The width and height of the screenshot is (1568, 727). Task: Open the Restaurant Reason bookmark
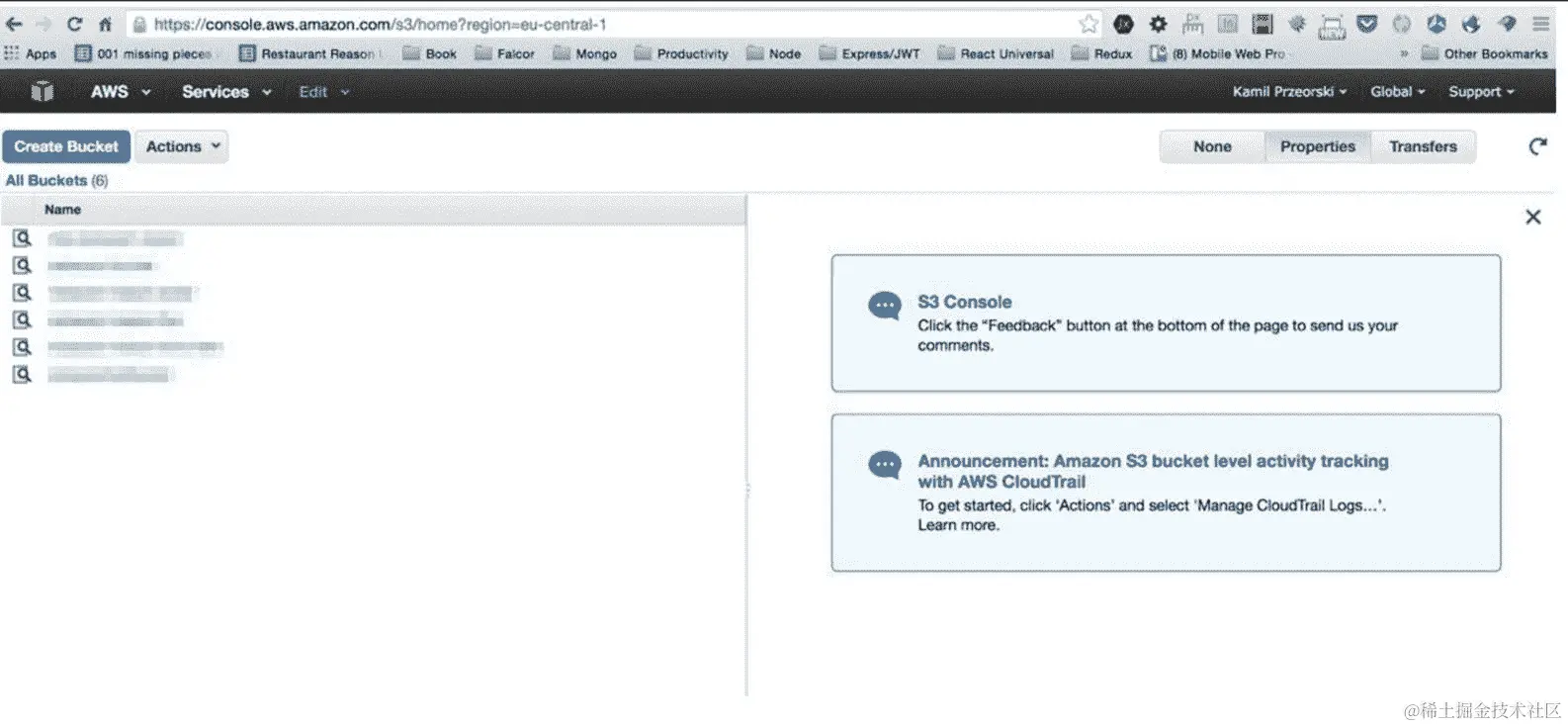[308, 53]
